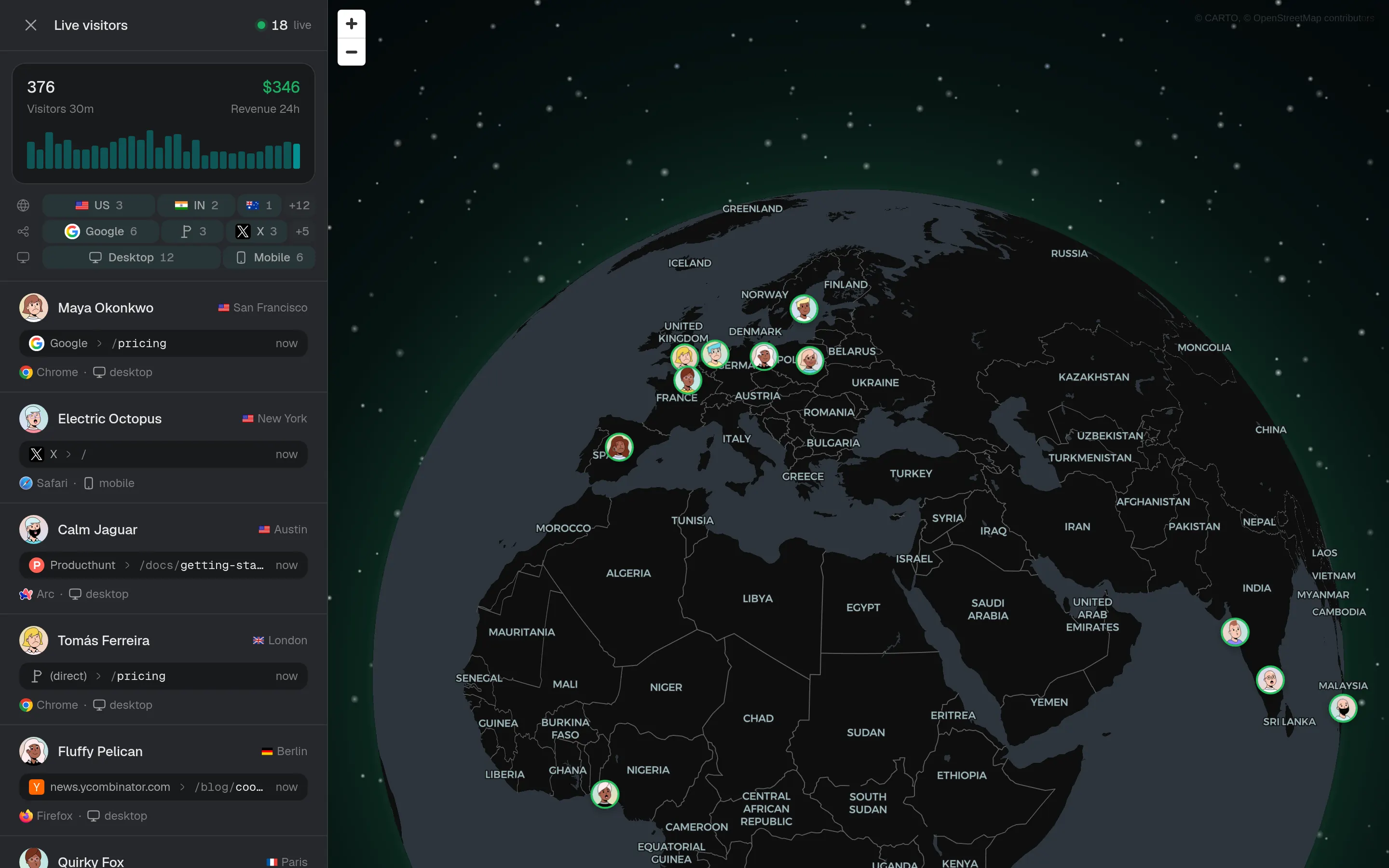Screen dimensions: 1389x868
Task: Select the visitor marker in Spain
Action: pos(619,447)
